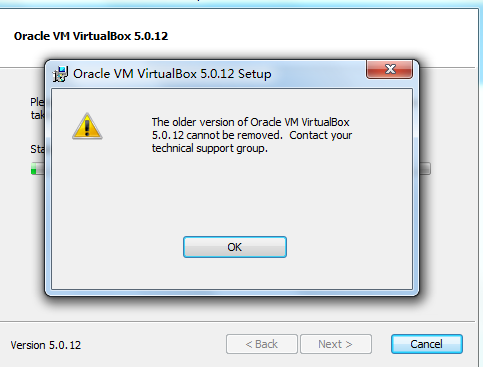
Task: Click the word 'Setup' in the dialog title bar
Action: pyautogui.click(x=255, y=74)
